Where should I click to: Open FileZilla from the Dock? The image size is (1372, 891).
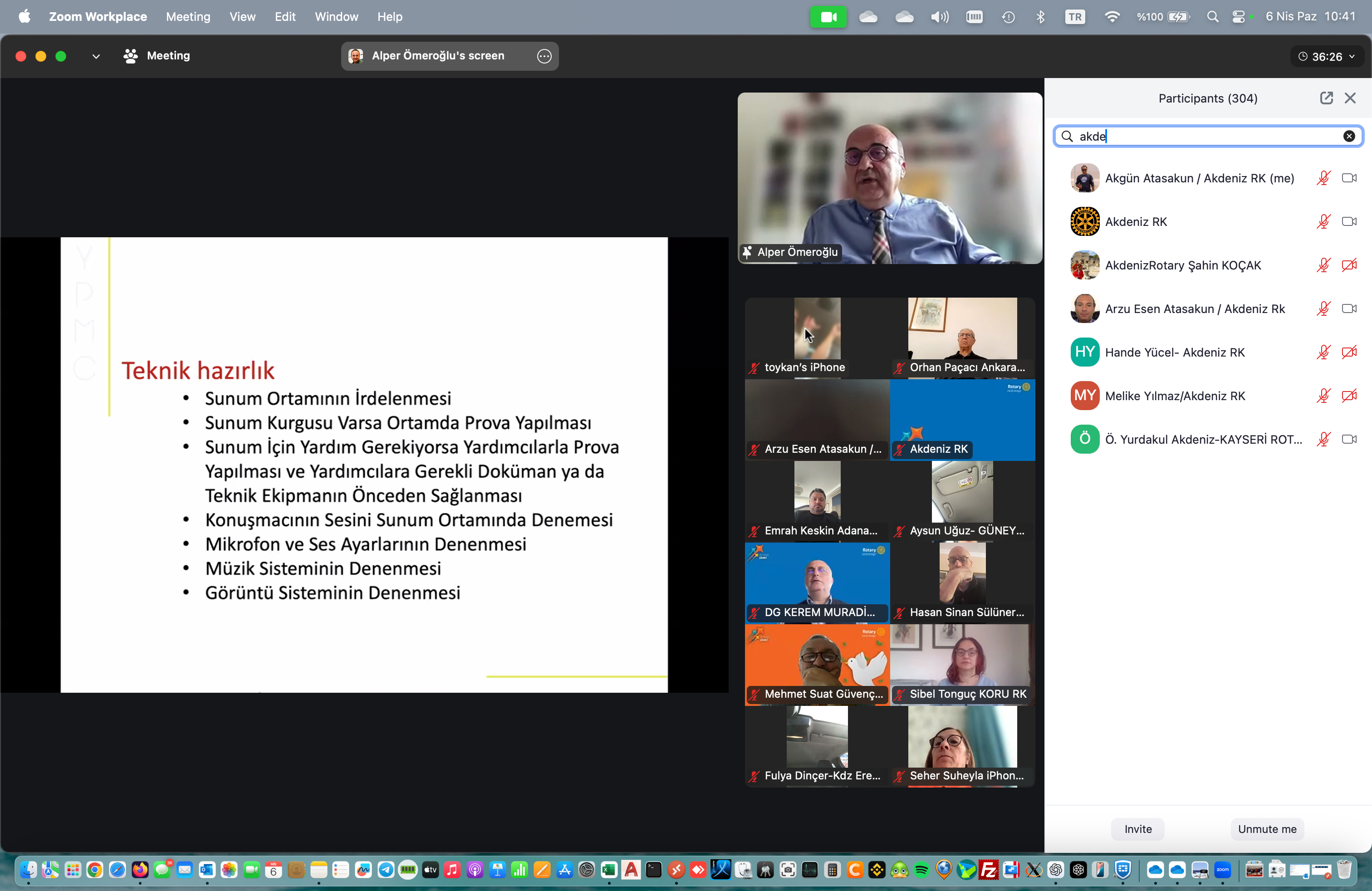pyautogui.click(x=988, y=870)
